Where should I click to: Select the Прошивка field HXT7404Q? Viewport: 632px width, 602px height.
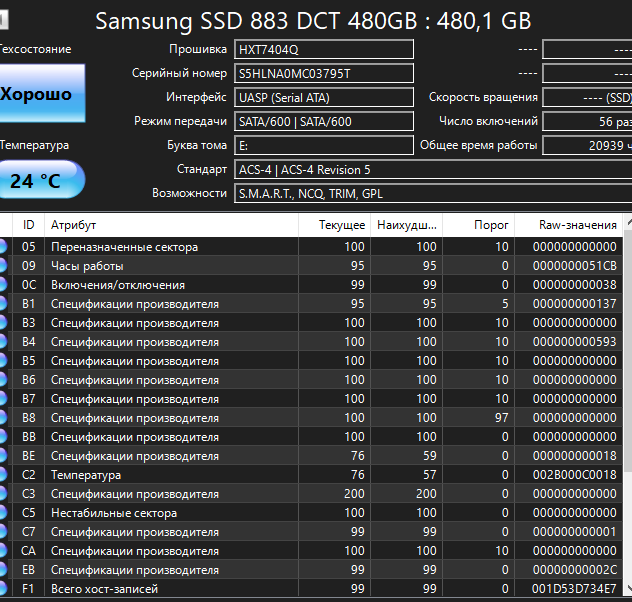(324, 50)
